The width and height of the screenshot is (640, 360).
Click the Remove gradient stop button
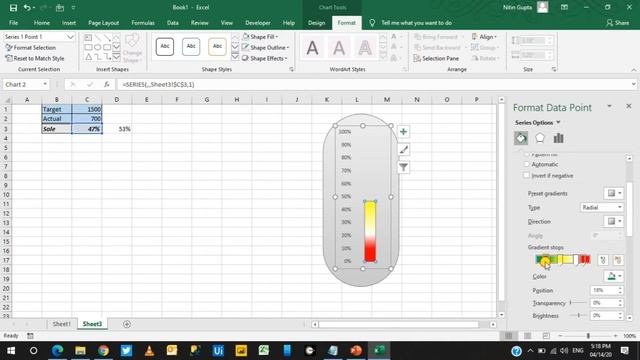click(618, 260)
